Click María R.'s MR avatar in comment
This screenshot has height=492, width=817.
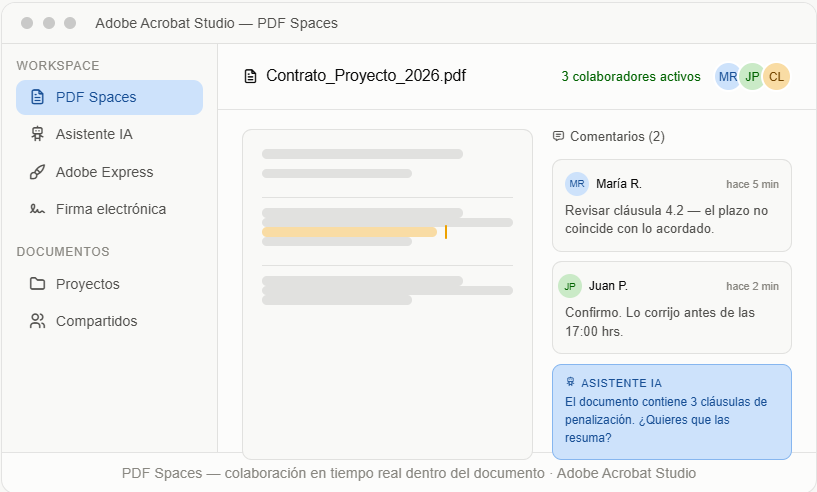tap(577, 184)
